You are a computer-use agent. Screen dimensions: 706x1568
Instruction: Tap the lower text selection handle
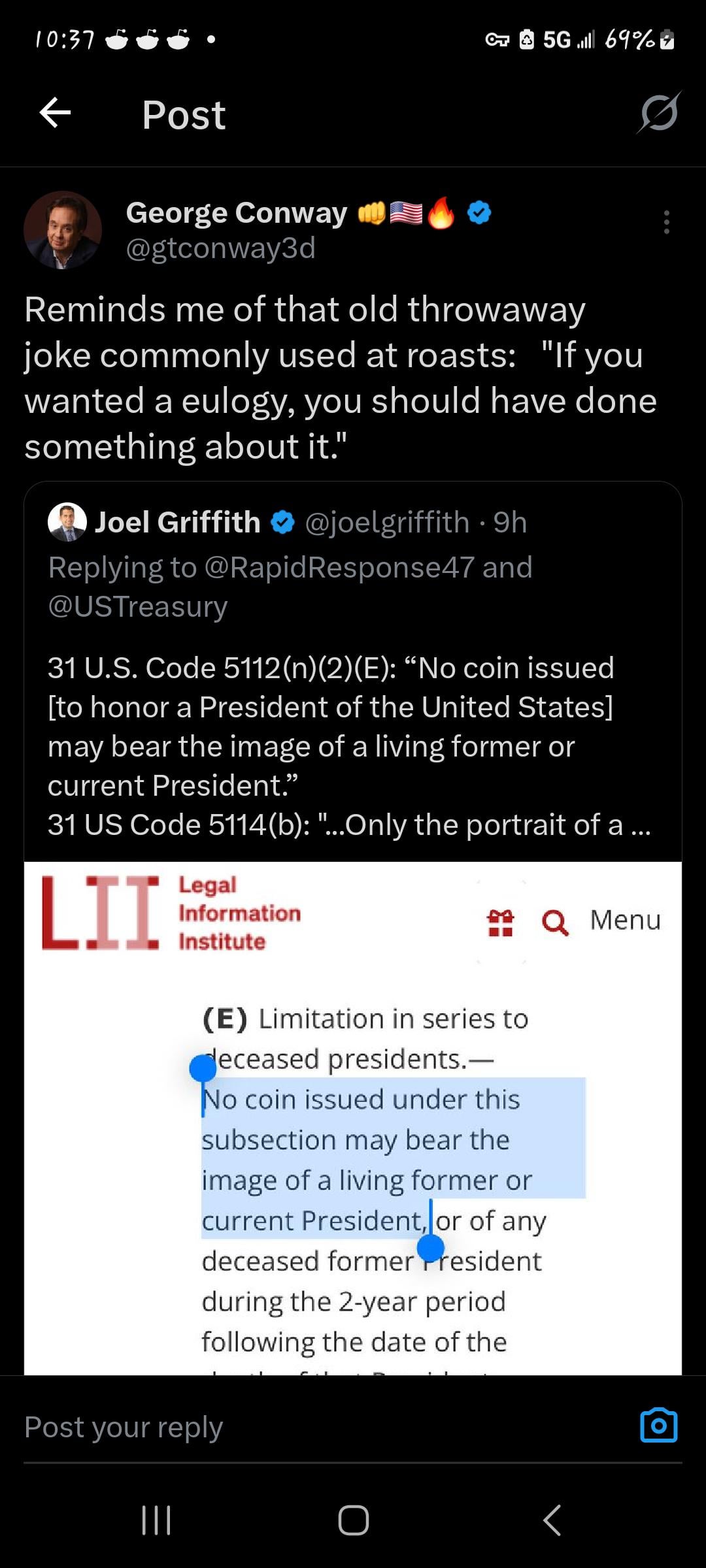coord(430,1248)
